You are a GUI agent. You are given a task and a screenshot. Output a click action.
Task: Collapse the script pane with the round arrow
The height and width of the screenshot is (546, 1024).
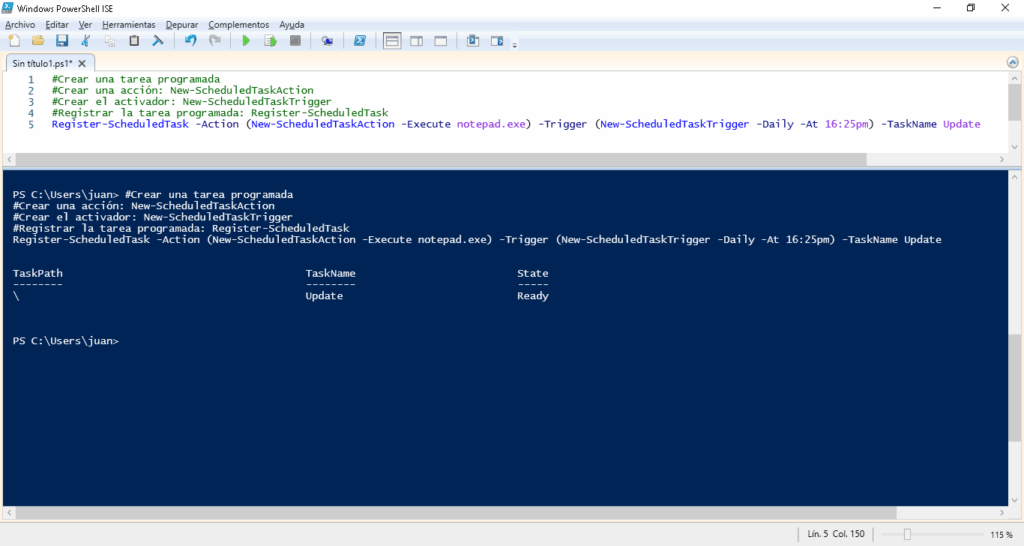(1012, 63)
